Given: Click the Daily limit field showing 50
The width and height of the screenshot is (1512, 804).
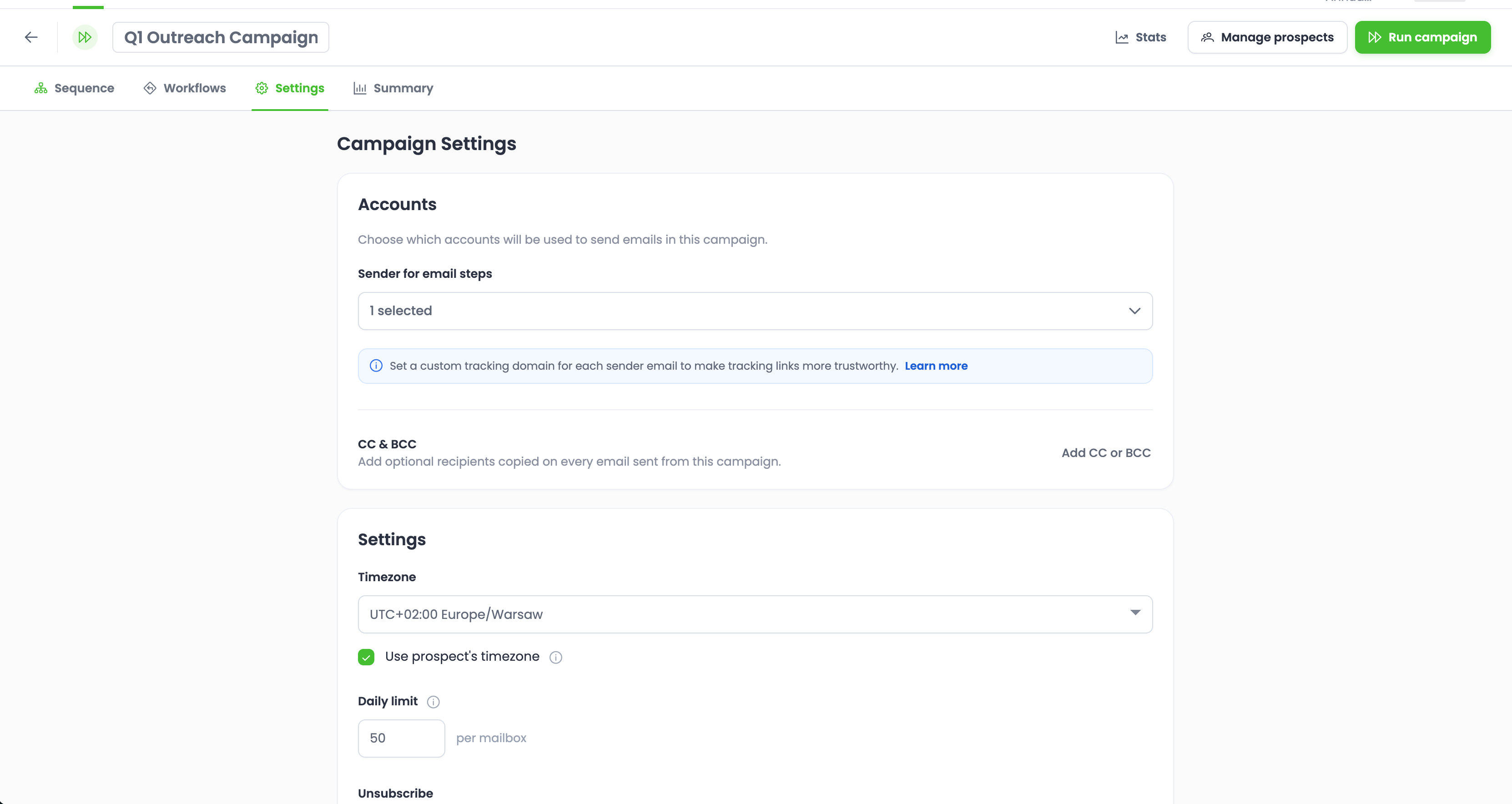Looking at the screenshot, I should (x=402, y=738).
